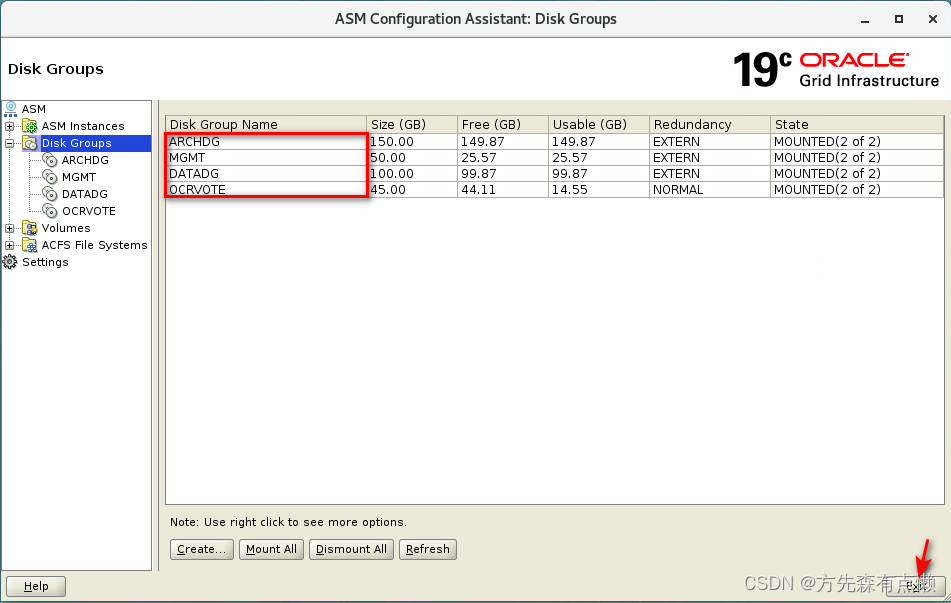Click the ASM root node icon
Screen dimensions: 951x603
click(x=11, y=109)
